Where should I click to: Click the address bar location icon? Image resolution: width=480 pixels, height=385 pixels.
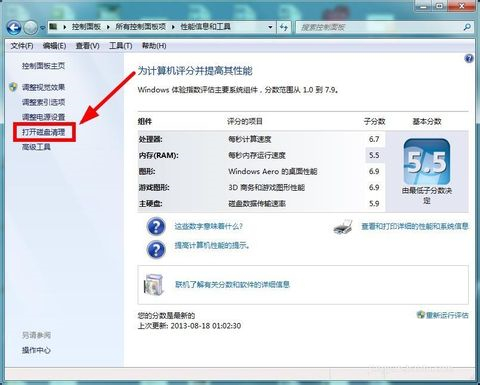53,27
